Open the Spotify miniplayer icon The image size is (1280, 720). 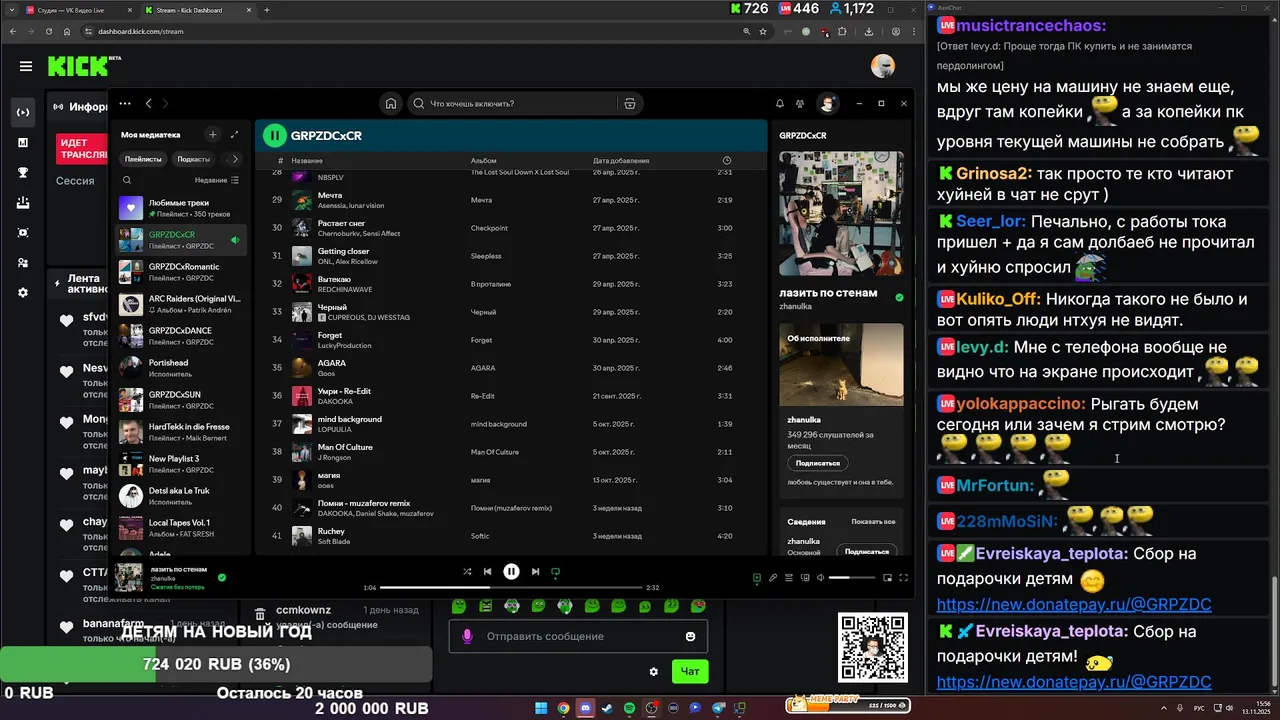pos(887,577)
